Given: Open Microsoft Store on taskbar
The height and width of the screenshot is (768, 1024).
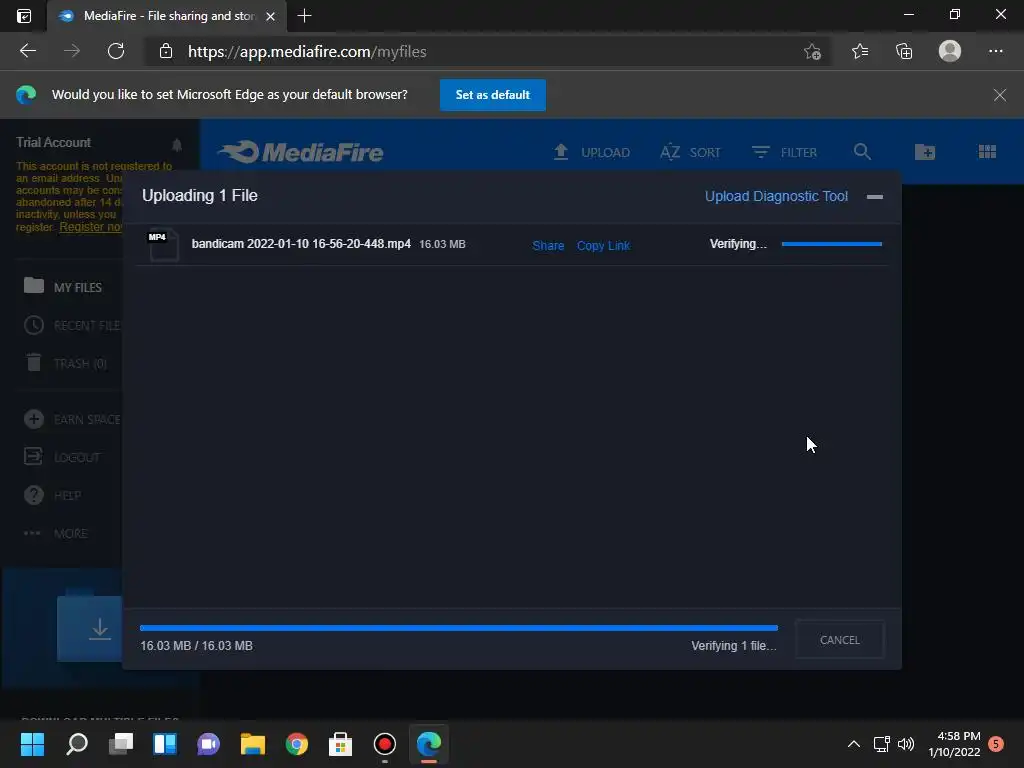Looking at the screenshot, I should pyautogui.click(x=340, y=744).
